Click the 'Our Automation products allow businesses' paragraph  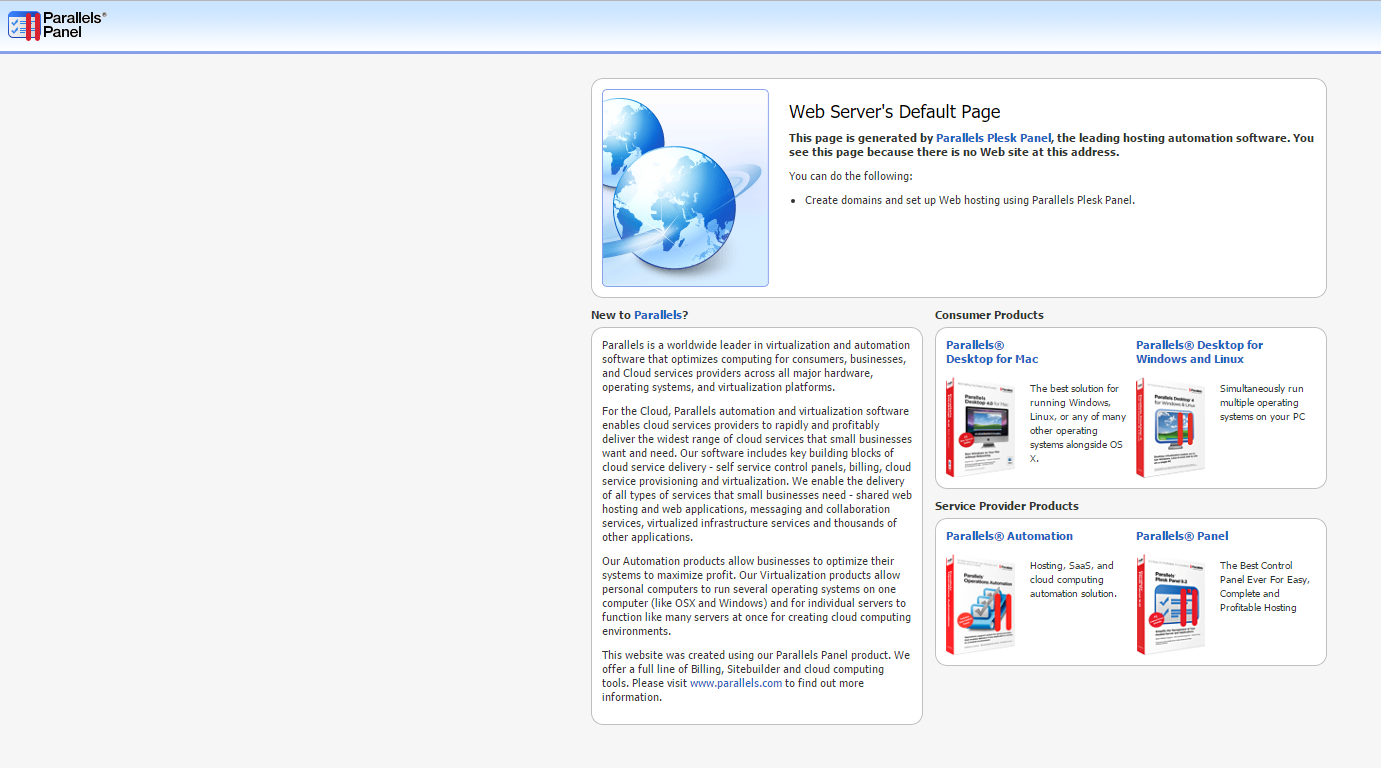click(x=757, y=596)
